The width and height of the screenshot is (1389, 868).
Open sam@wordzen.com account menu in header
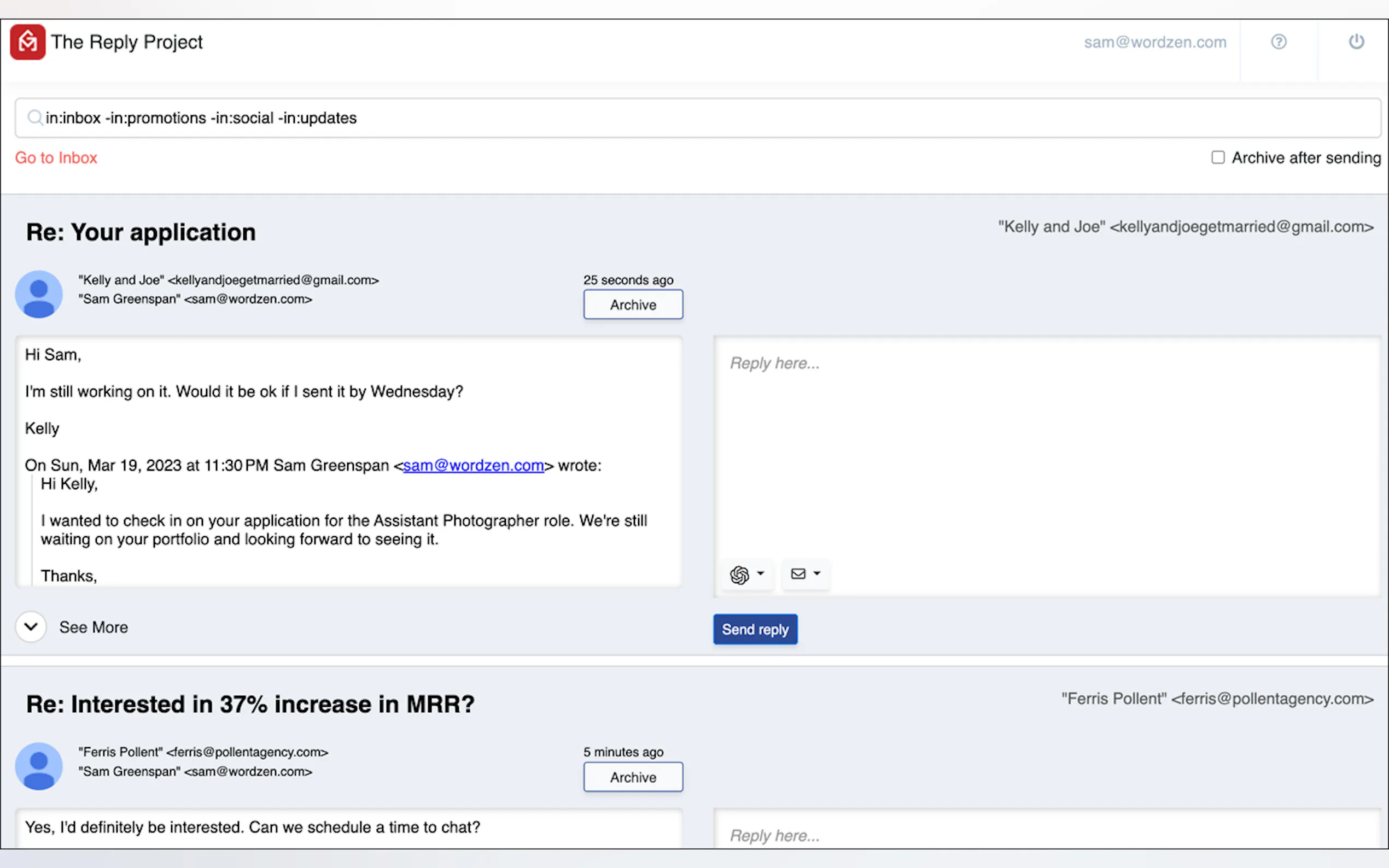[1155, 42]
